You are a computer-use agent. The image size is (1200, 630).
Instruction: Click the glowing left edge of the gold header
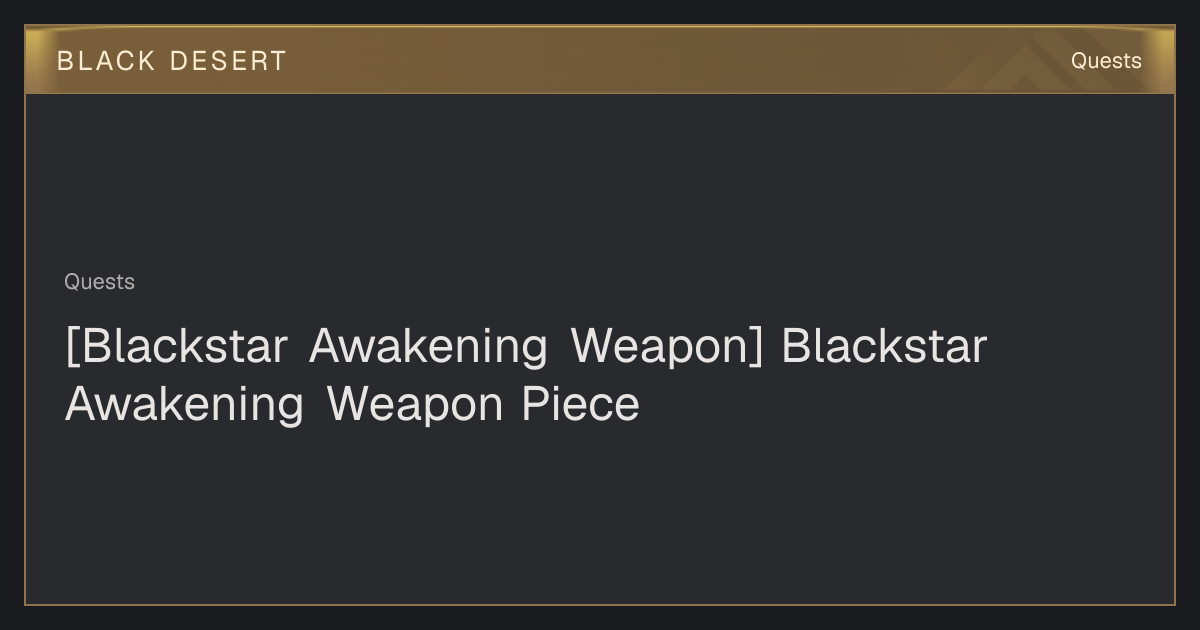click(x=33, y=60)
